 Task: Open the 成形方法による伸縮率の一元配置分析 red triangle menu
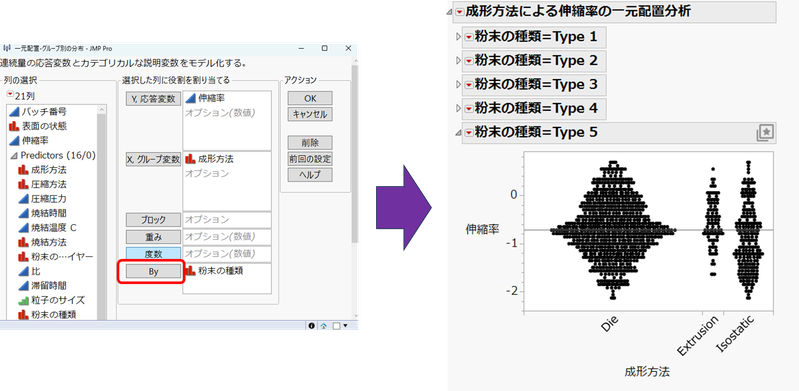pos(460,11)
